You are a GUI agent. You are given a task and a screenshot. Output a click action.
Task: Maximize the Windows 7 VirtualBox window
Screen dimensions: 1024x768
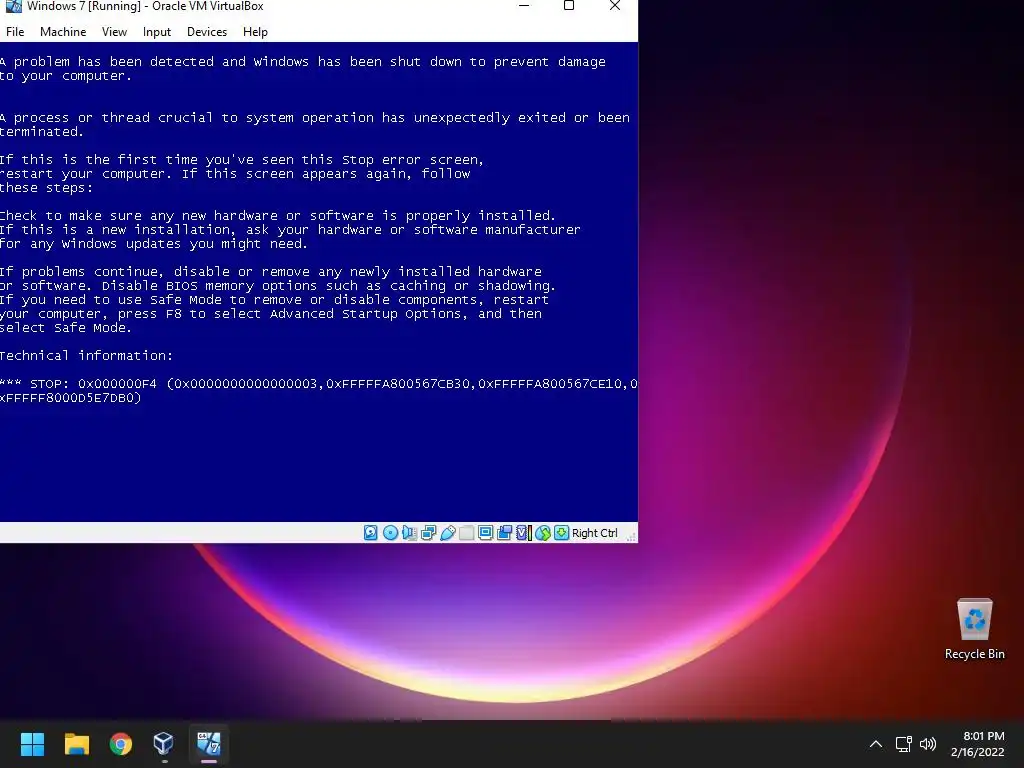569,6
